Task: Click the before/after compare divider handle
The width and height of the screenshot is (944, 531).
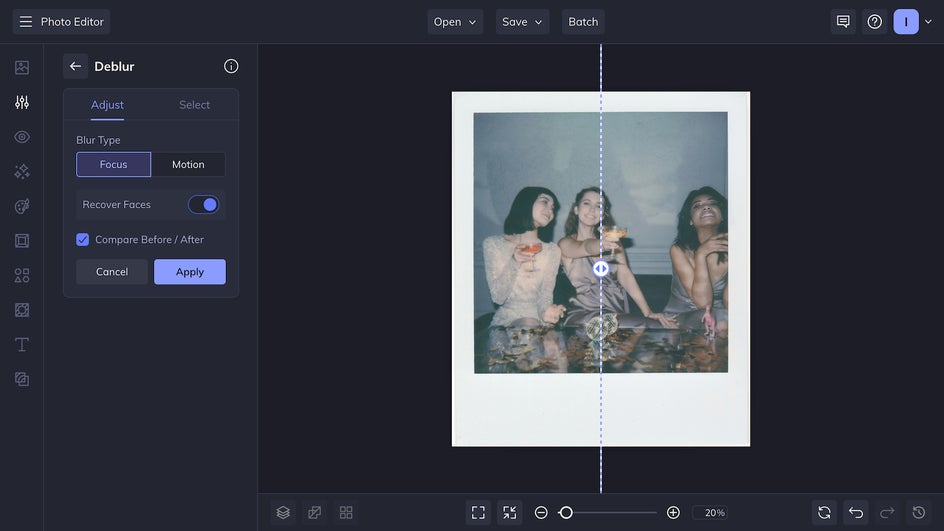Action: (601, 269)
